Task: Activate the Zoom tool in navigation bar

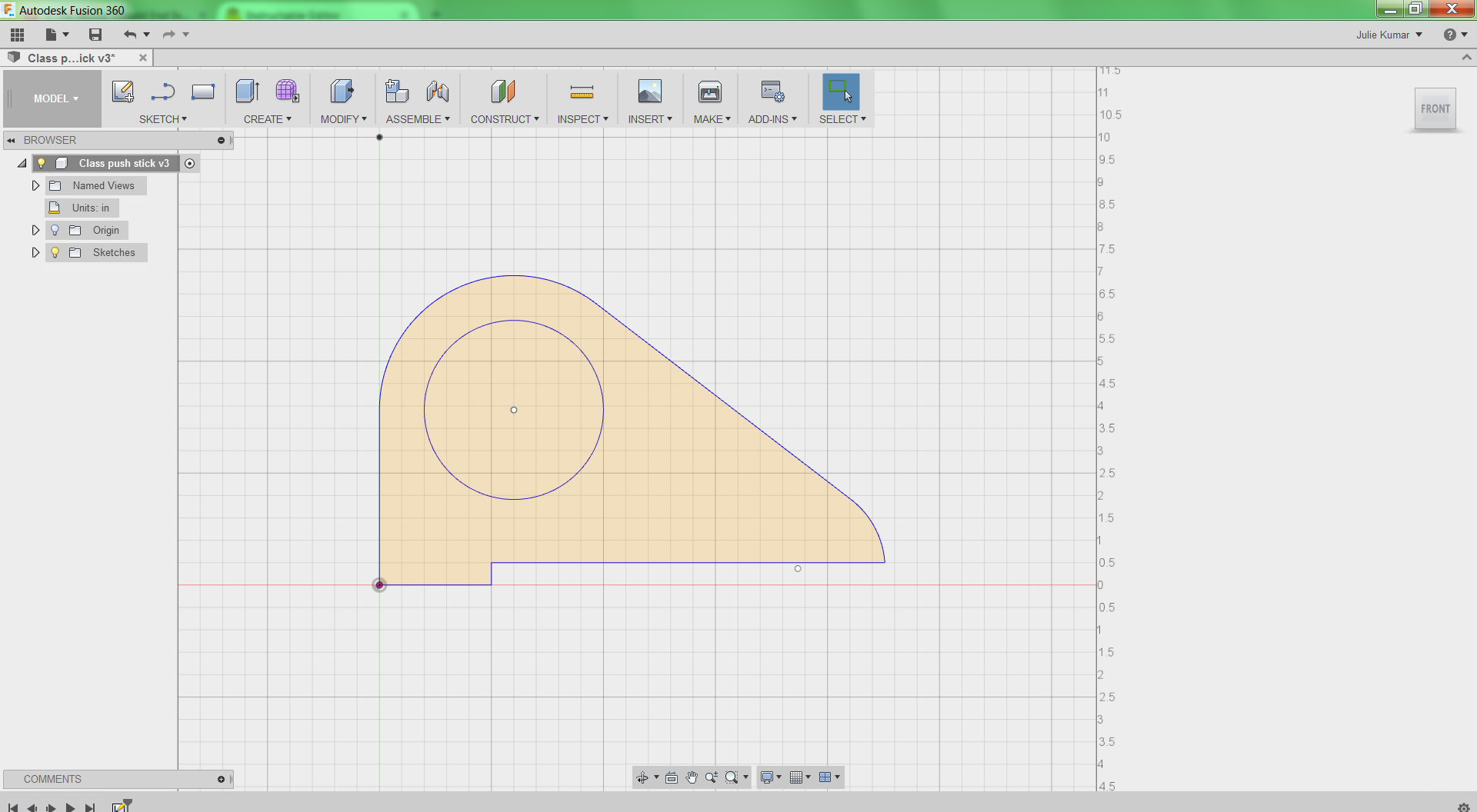Action: click(x=712, y=777)
